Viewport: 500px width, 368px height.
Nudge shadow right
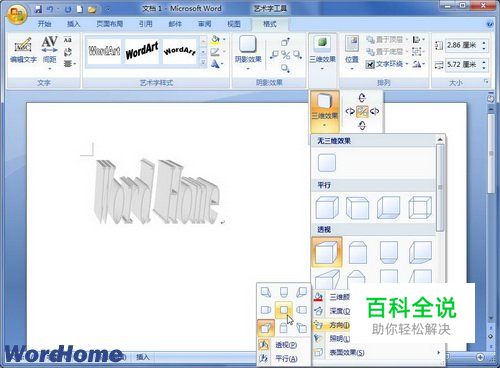point(297,54)
